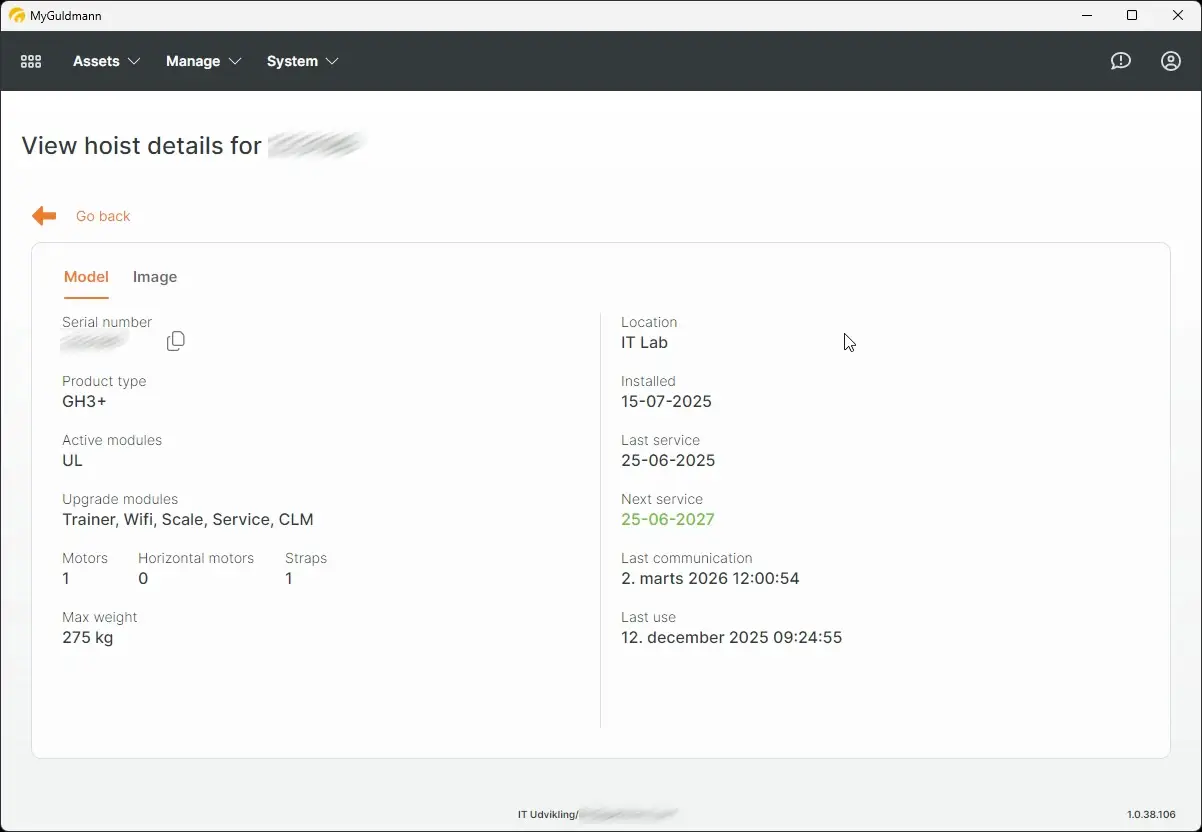This screenshot has height=832, width=1202.
Task: Click the green next service date 25-06-2027
Action: (x=667, y=519)
